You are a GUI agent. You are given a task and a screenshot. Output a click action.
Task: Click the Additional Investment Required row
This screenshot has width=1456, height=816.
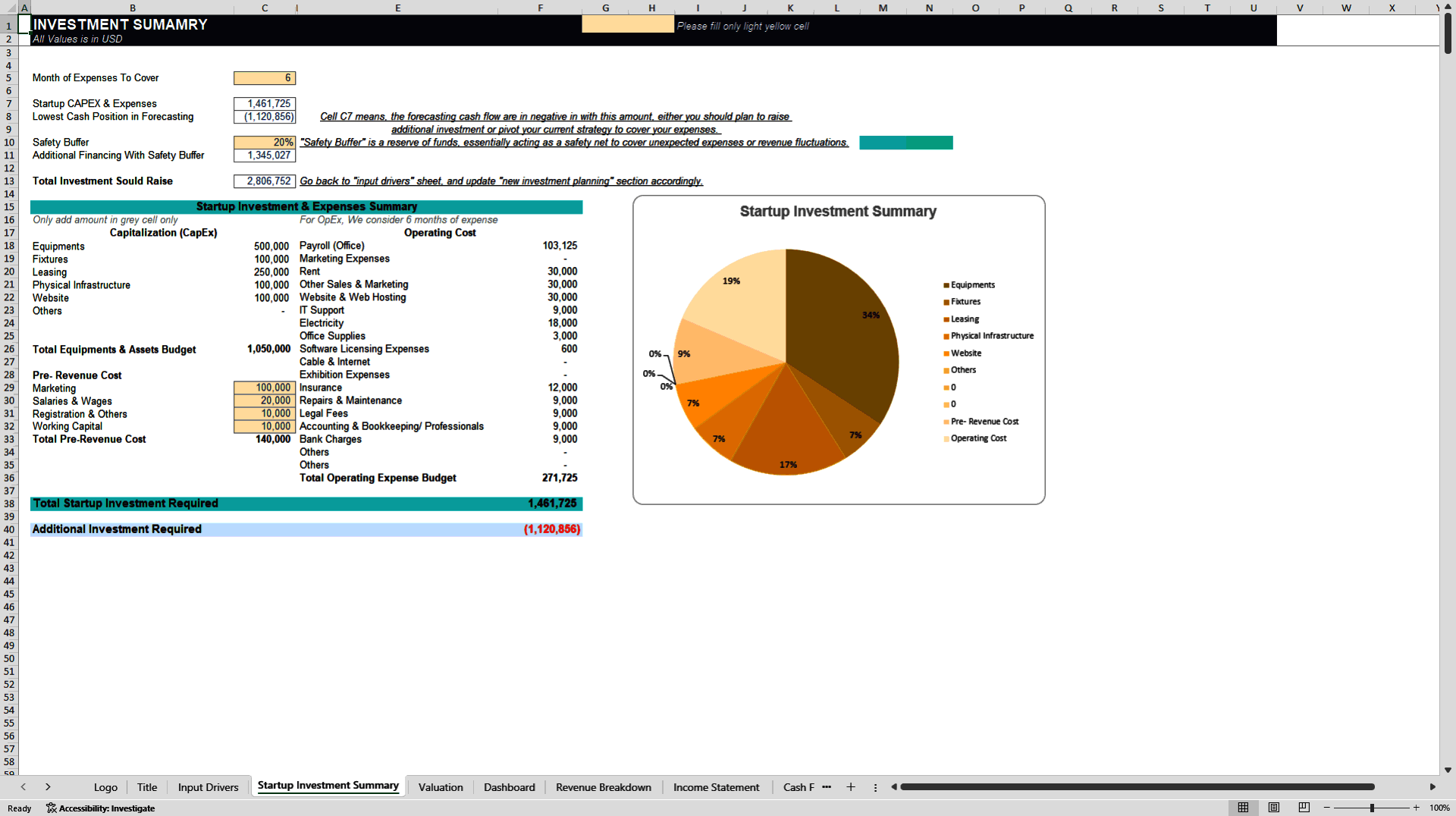point(306,529)
